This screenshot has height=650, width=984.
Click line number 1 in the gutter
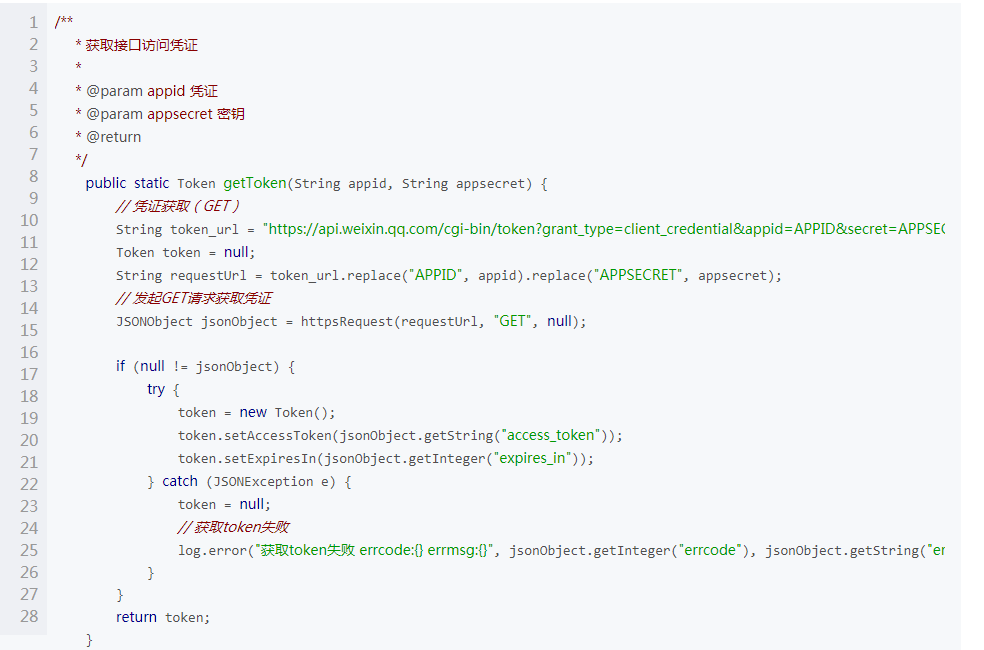click(x=33, y=23)
